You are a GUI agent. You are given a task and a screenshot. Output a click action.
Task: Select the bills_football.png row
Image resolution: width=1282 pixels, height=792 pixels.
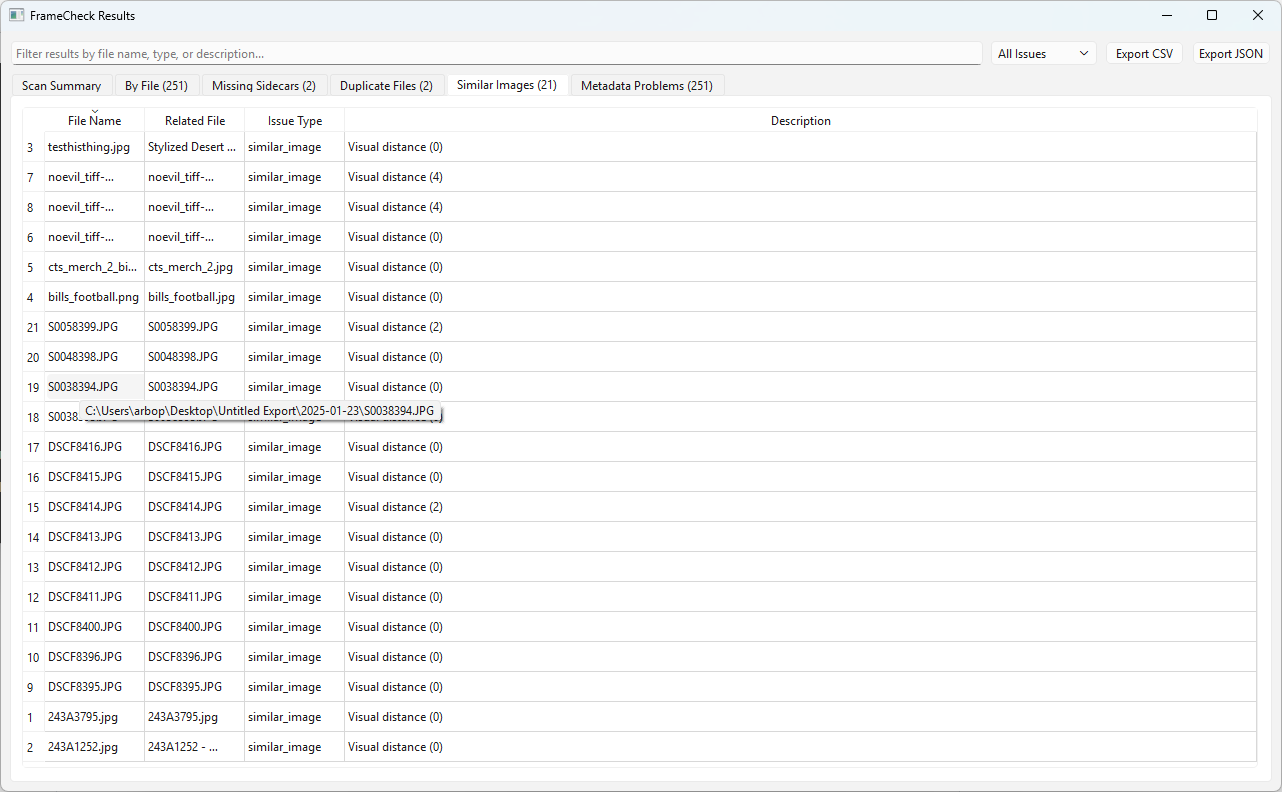93,296
